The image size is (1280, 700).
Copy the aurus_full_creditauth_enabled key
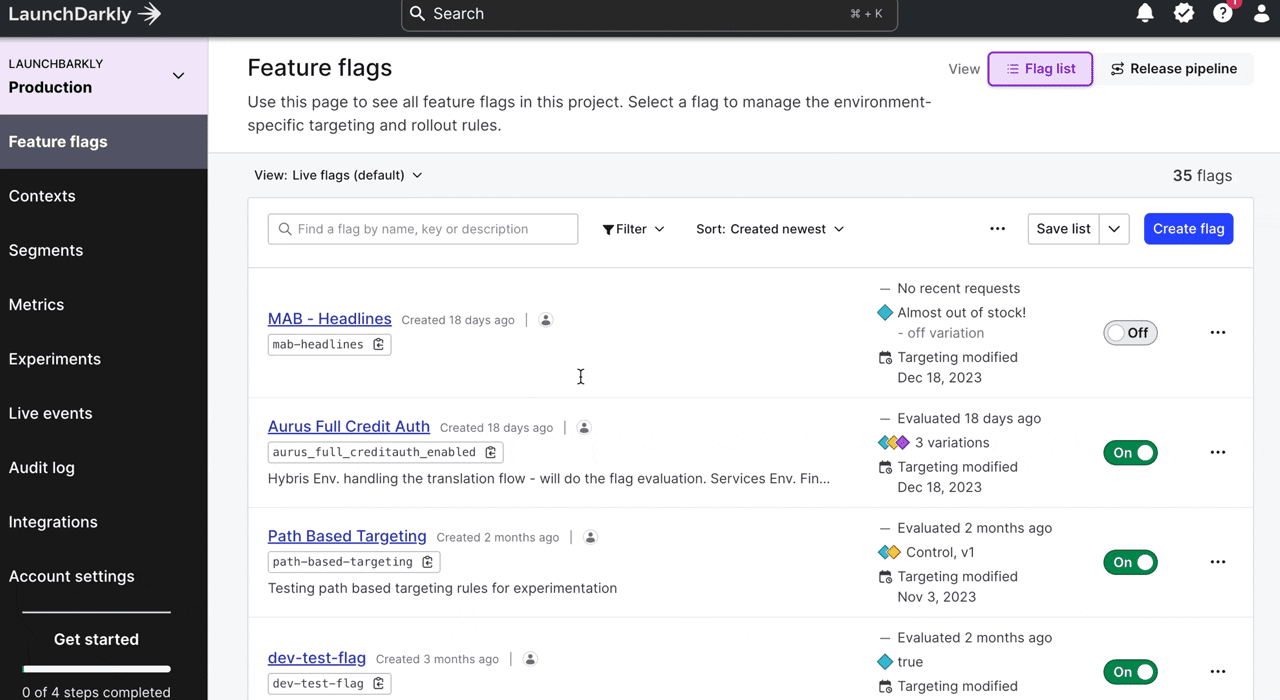point(491,452)
